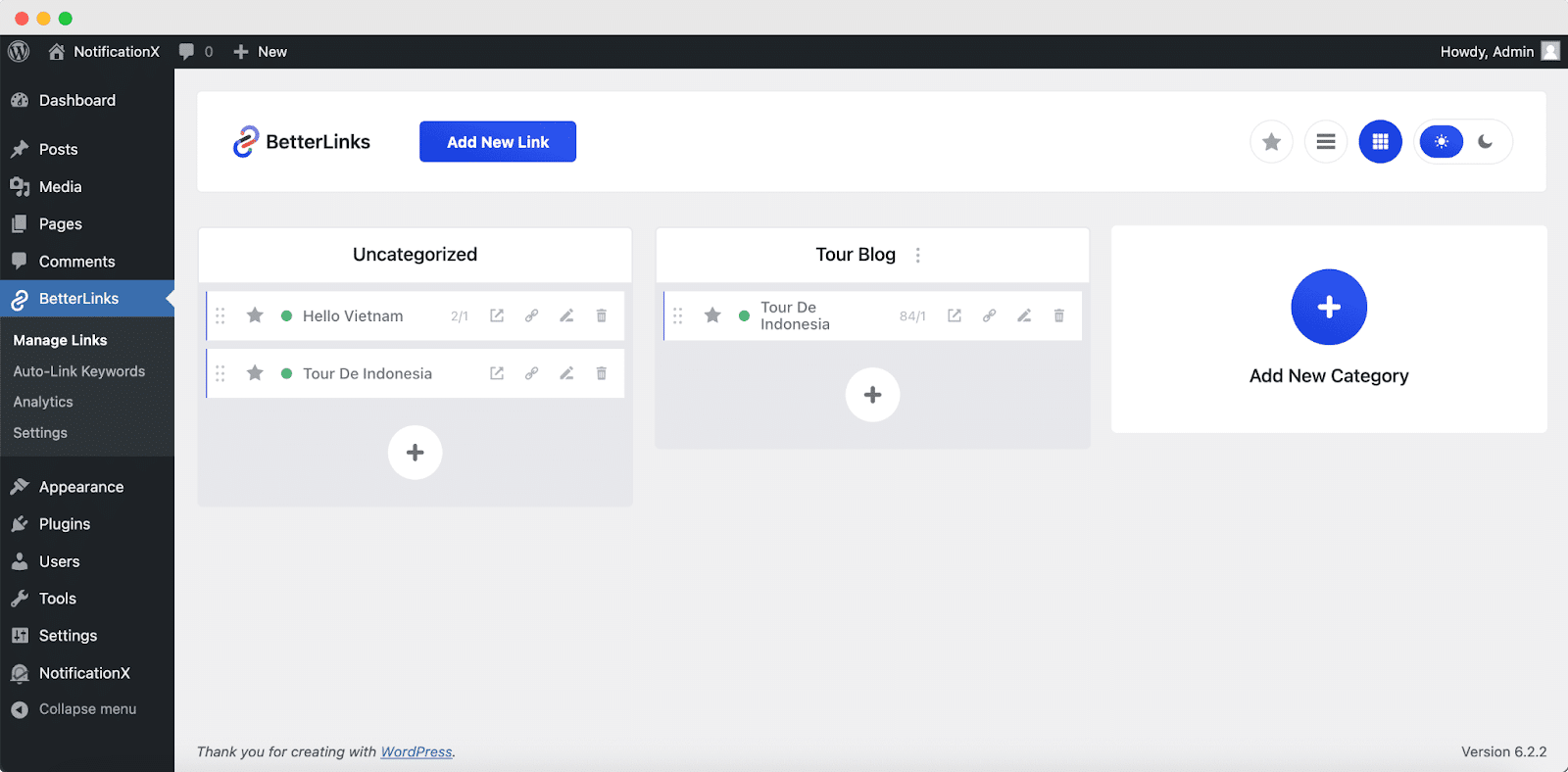Screen dimensions: 1568x772
Task: Open WordPress Settings in sidebar
Action: (x=87, y=636)
